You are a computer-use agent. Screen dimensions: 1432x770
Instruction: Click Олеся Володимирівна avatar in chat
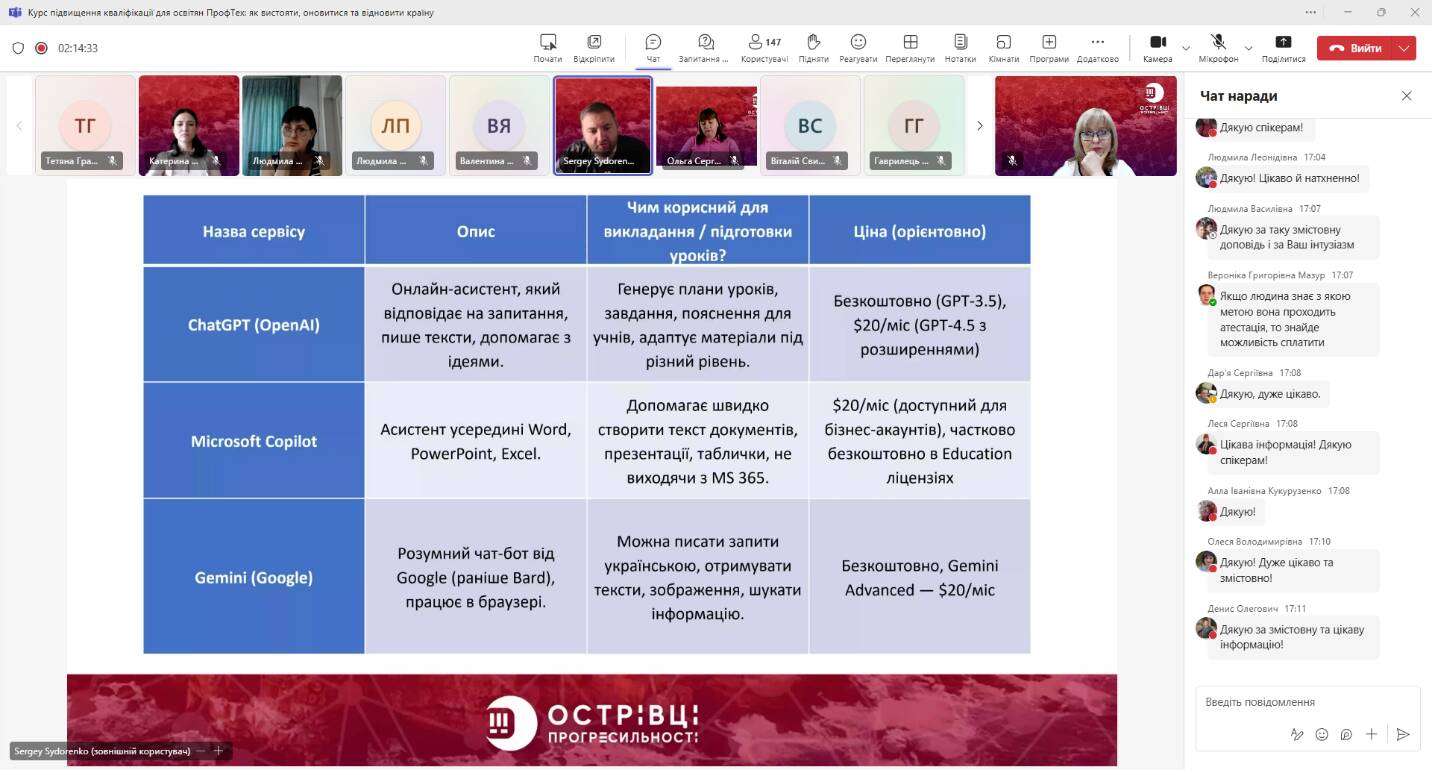pos(1207,562)
